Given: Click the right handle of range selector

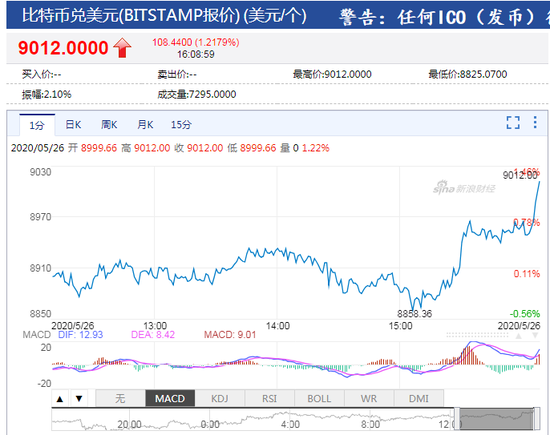Looking at the screenshot, I should pyautogui.click(x=536, y=419).
